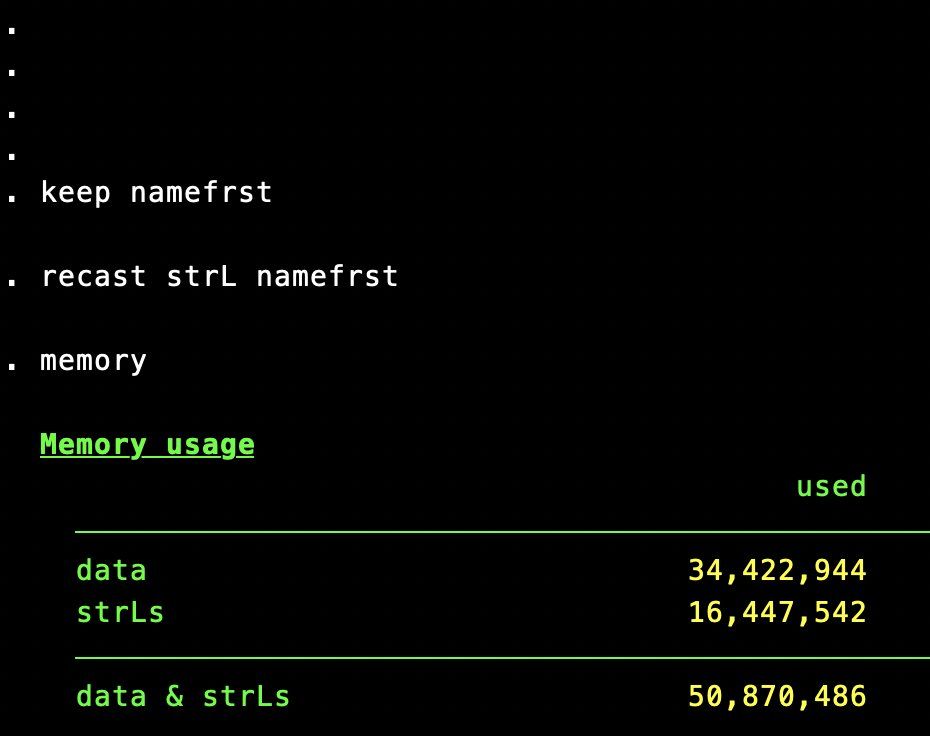
Task: Click the separator line under used header
Action: click(x=500, y=533)
